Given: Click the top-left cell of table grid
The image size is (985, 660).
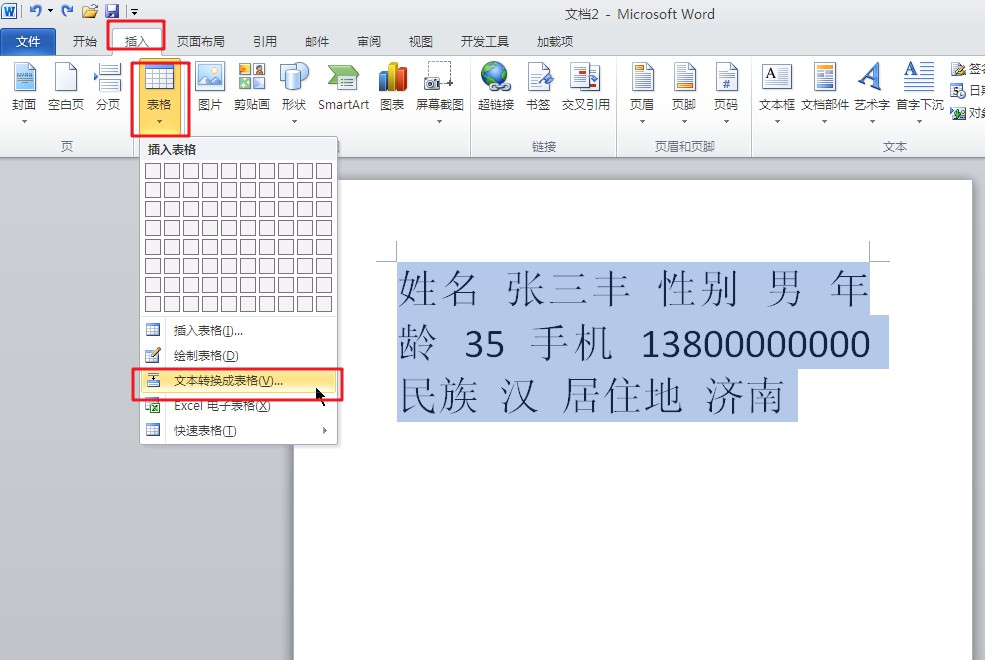Looking at the screenshot, I should click(153, 171).
